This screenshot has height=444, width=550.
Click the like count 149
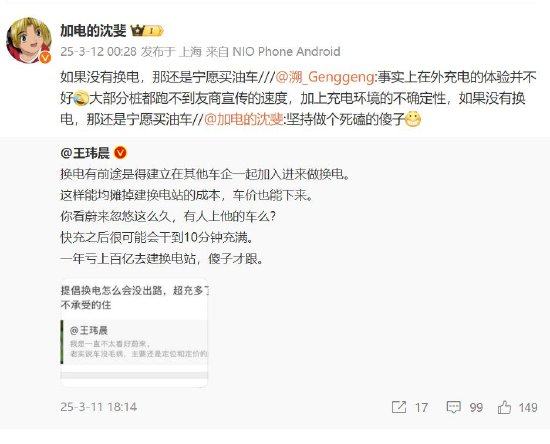[528, 408]
